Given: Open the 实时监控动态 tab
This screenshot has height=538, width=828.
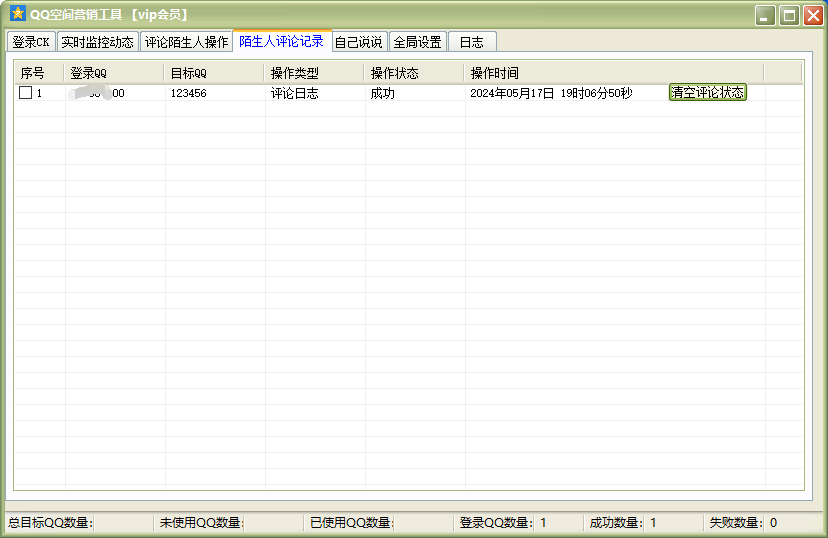Looking at the screenshot, I should [98, 42].
